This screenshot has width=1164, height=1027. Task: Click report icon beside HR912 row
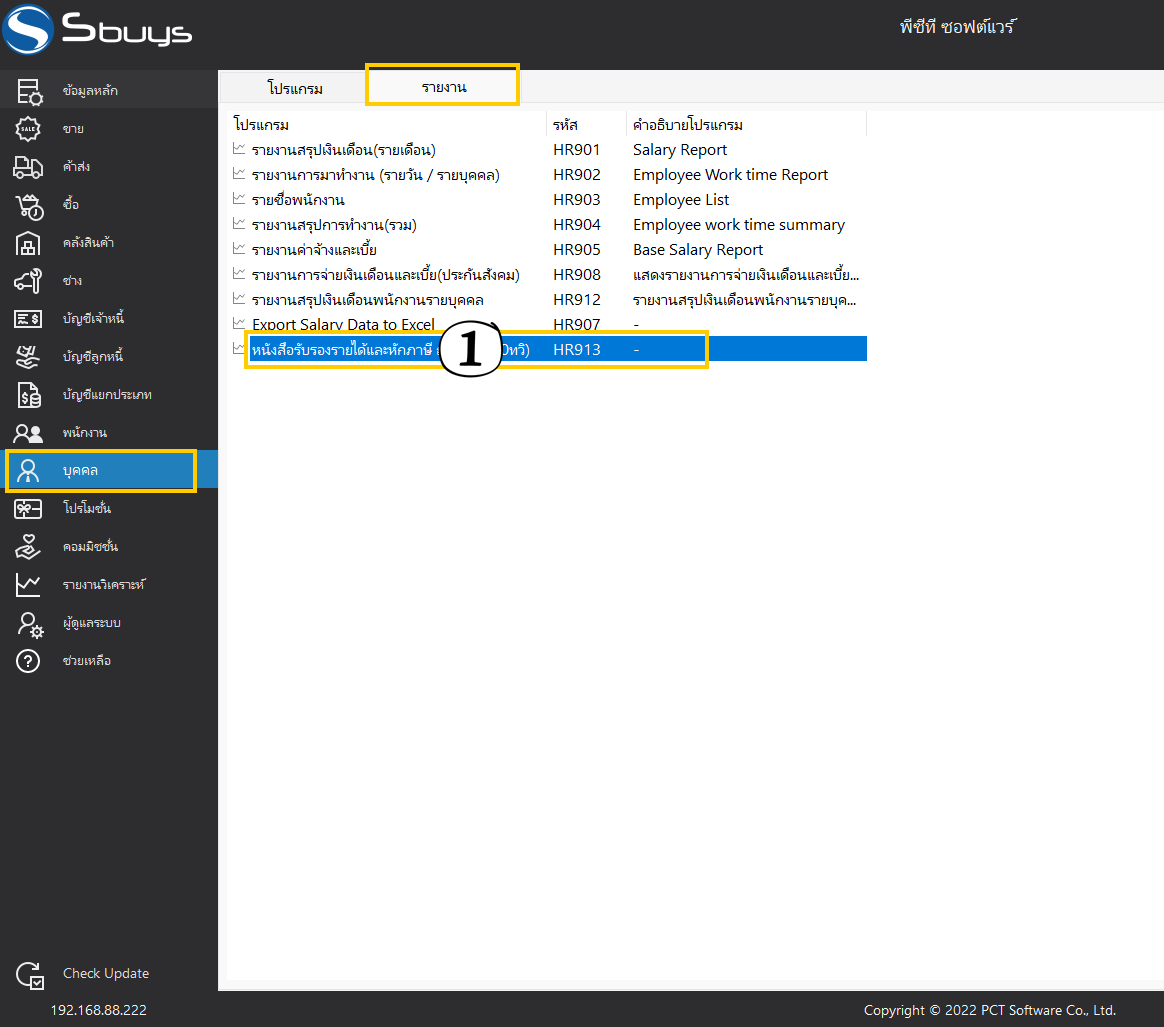click(239, 299)
